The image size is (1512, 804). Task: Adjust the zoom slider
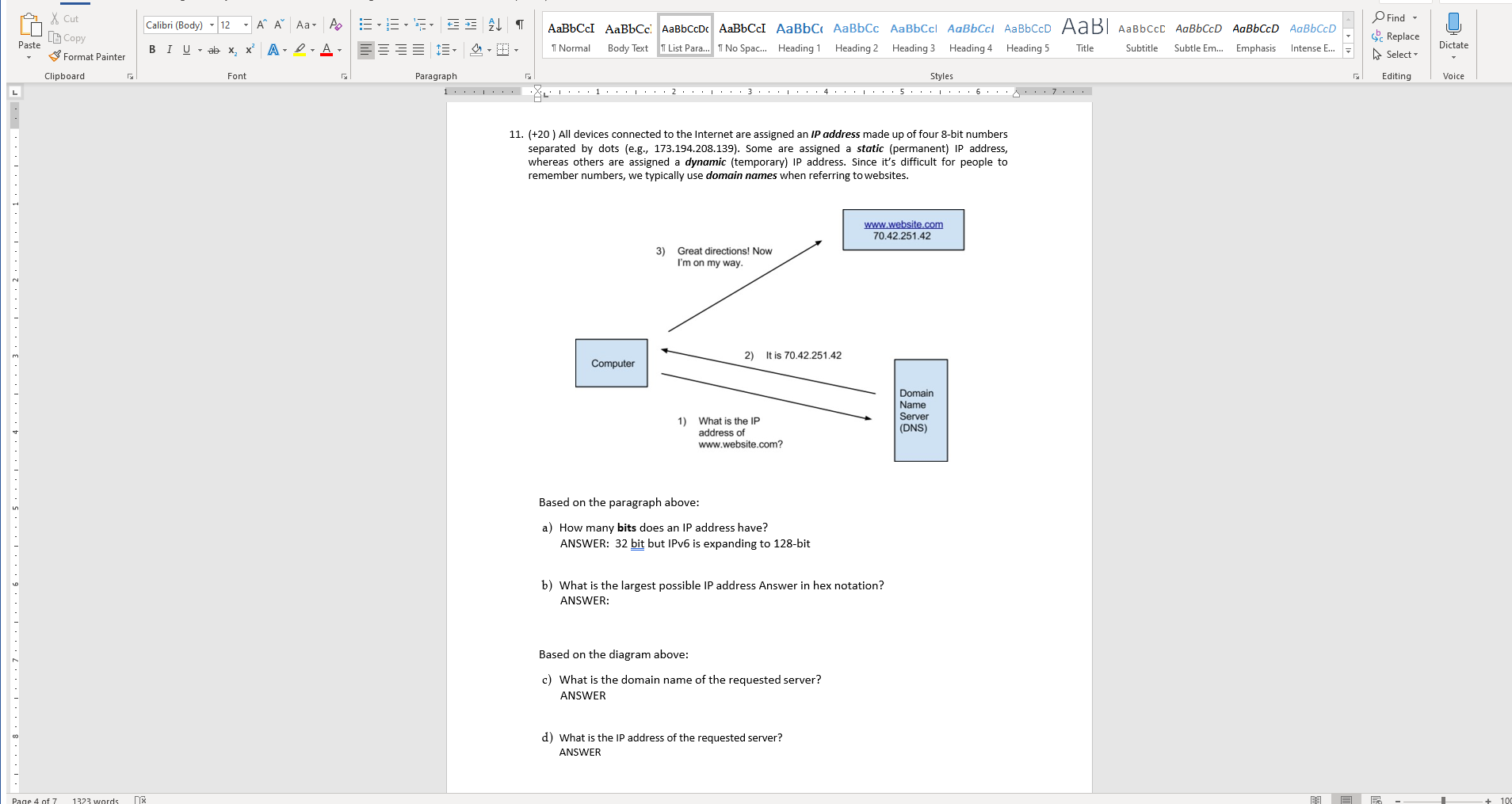tap(1444, 800)
